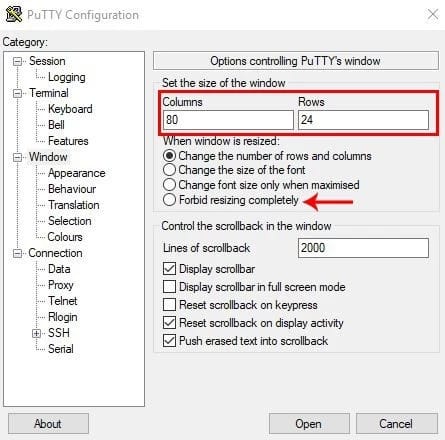Collapse the Terminal tree node
445x440 pixels.
(x=17, y=93)
